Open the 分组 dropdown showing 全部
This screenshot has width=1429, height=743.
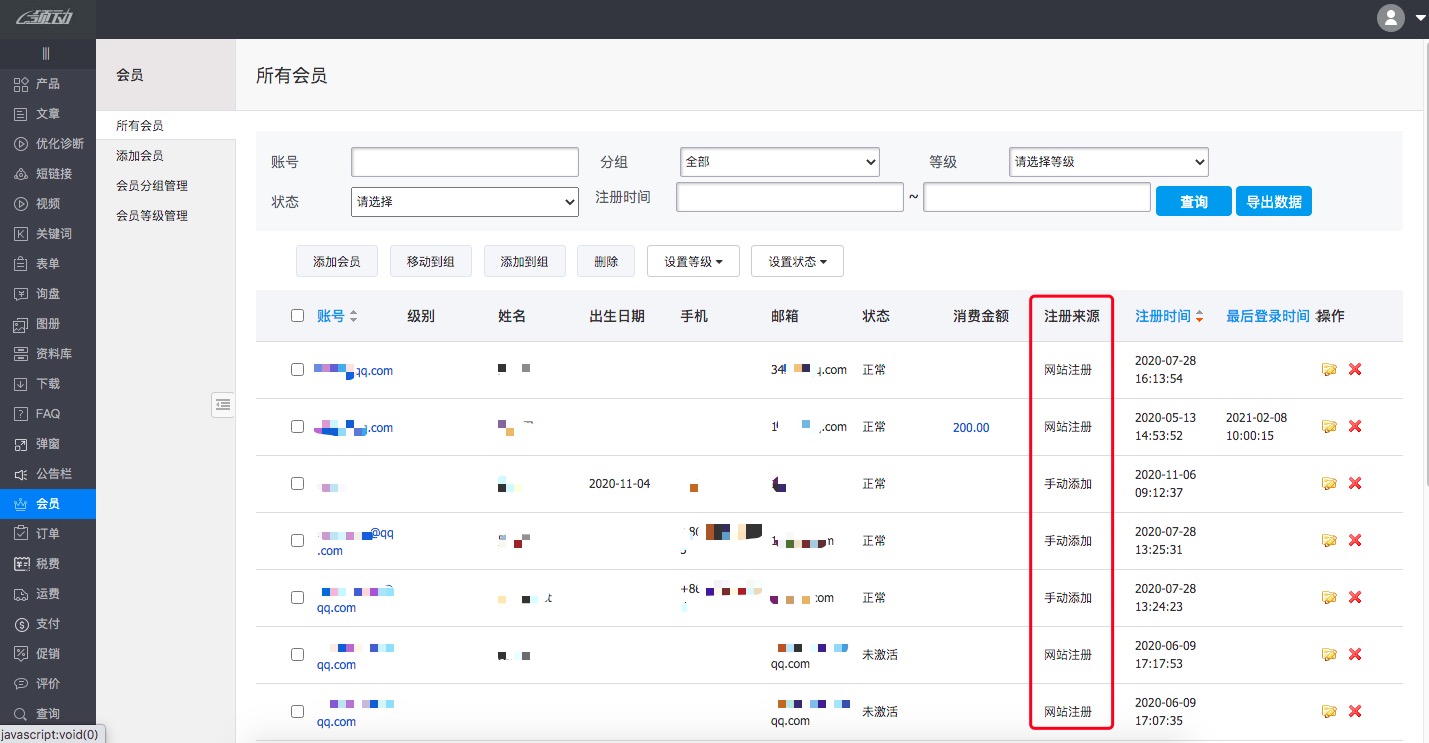click(x=779, y=162)
